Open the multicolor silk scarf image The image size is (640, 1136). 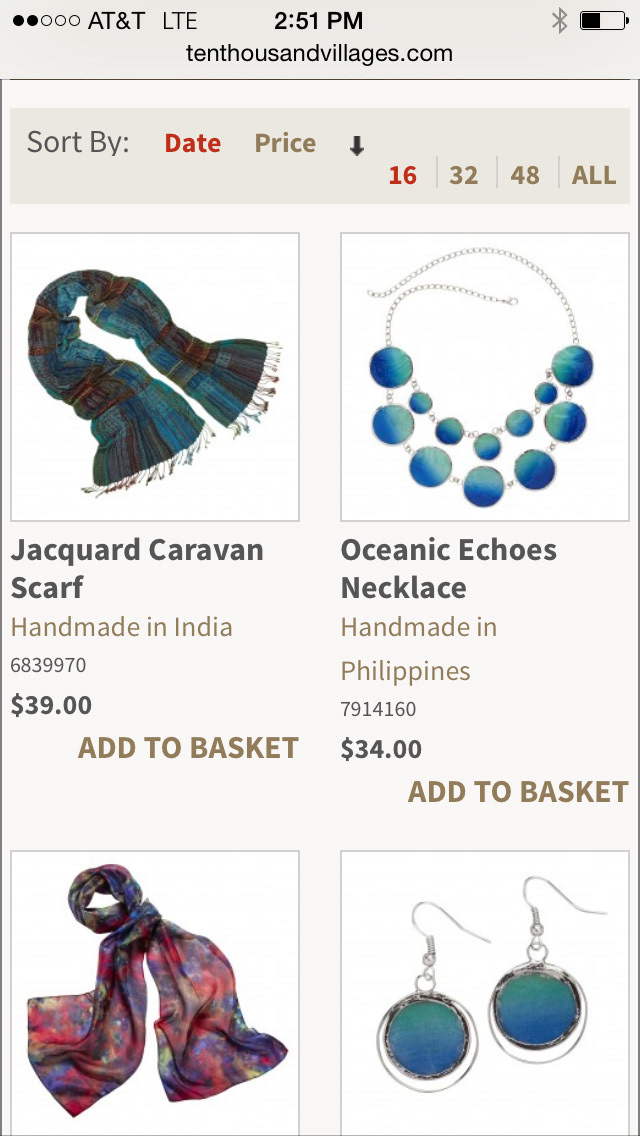[155, 993]
